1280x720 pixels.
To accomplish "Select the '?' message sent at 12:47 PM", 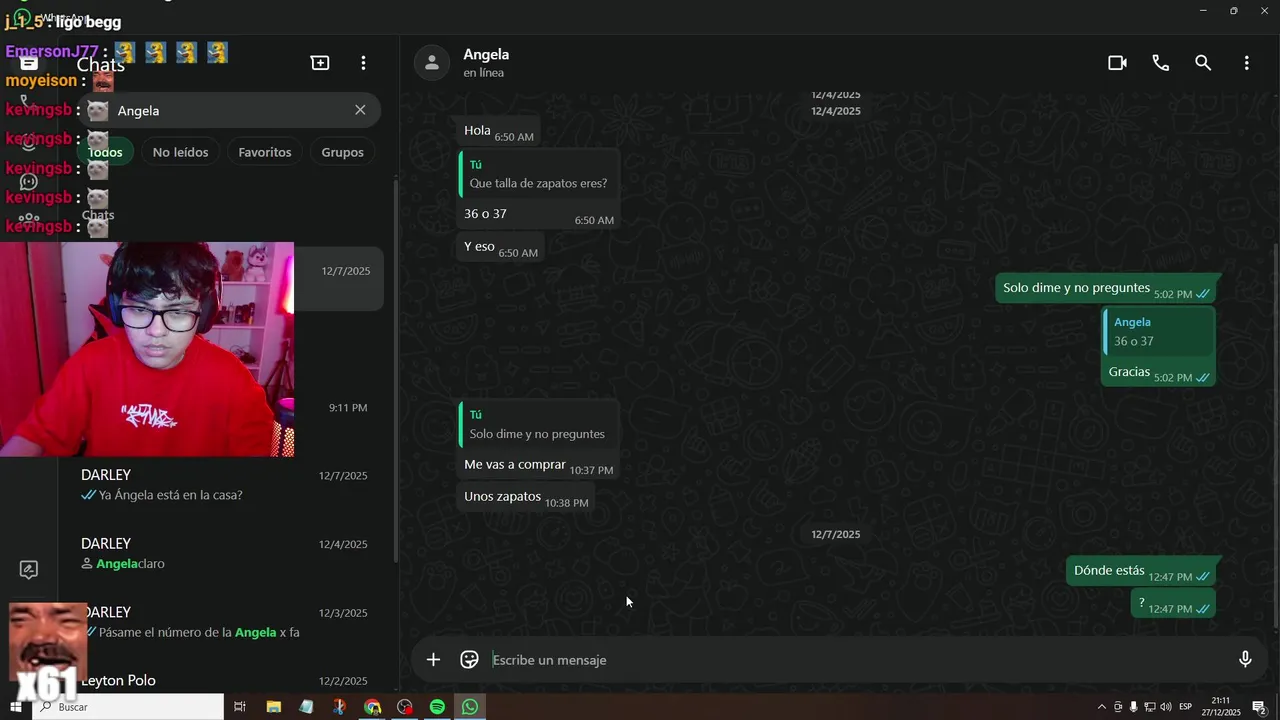I will pyautogui.click(x=1175, y=603).
